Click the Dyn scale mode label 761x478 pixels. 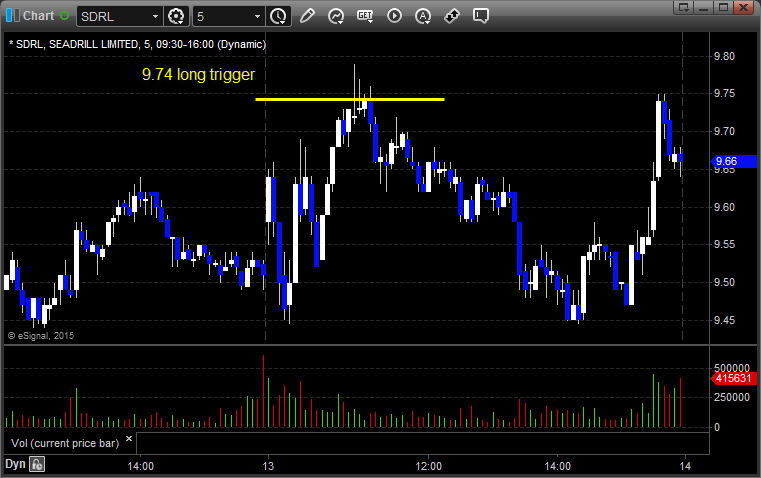pyautogui.click(x=15, y=464)
